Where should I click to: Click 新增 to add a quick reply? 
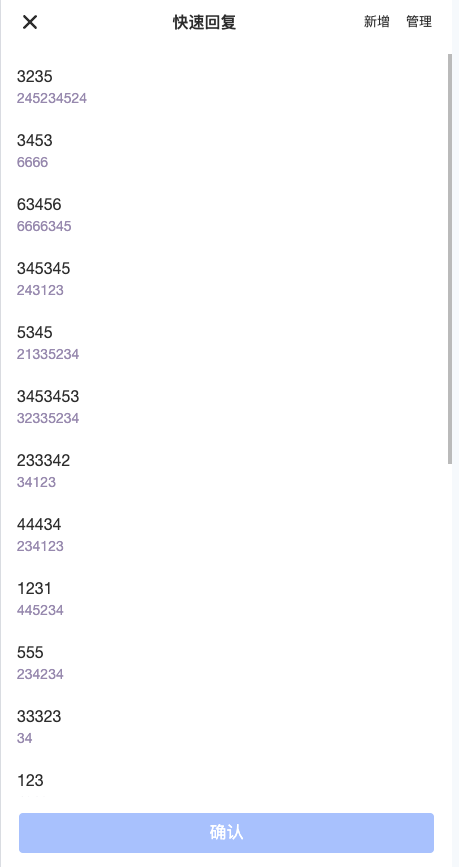point(377,22)
